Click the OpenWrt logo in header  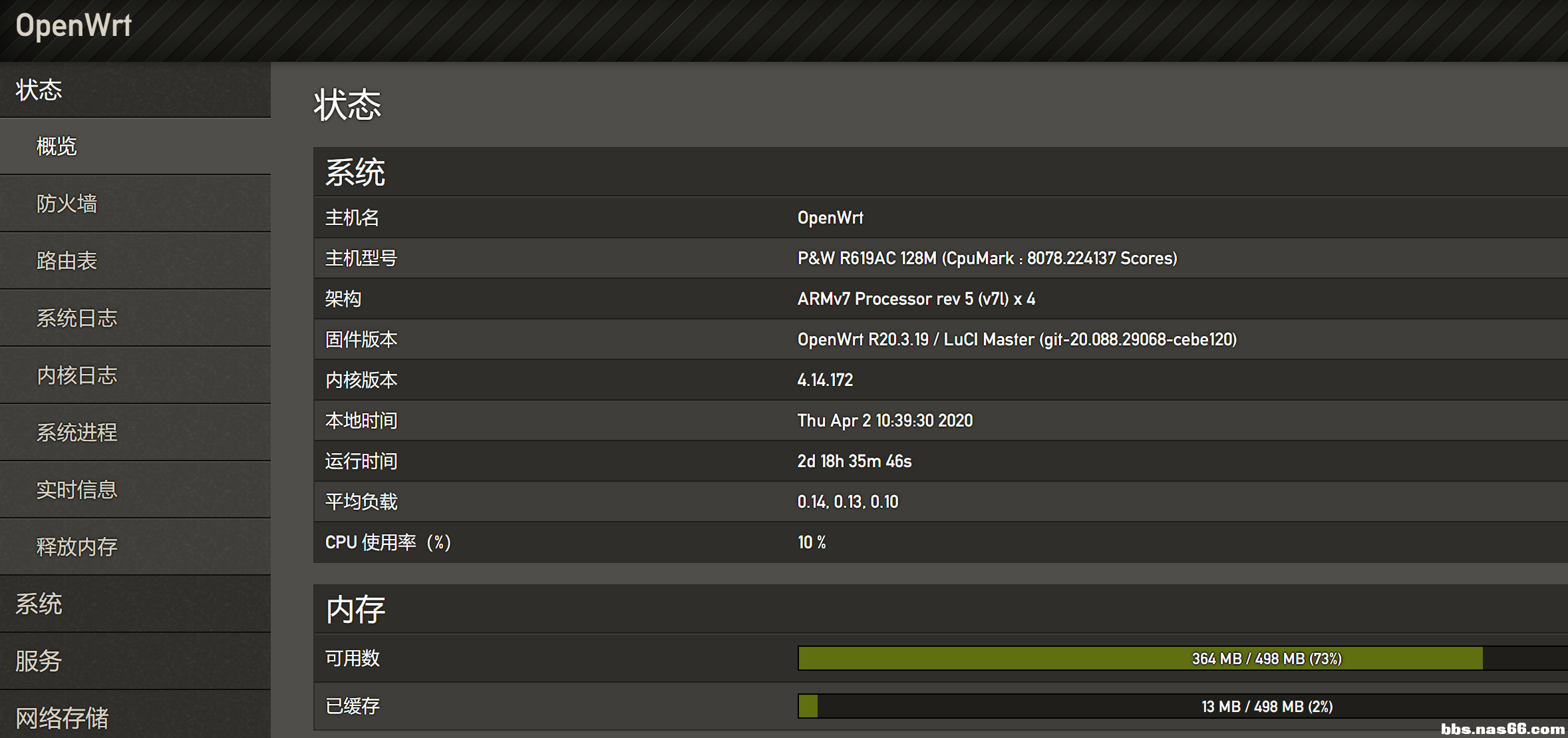(73, 27)
